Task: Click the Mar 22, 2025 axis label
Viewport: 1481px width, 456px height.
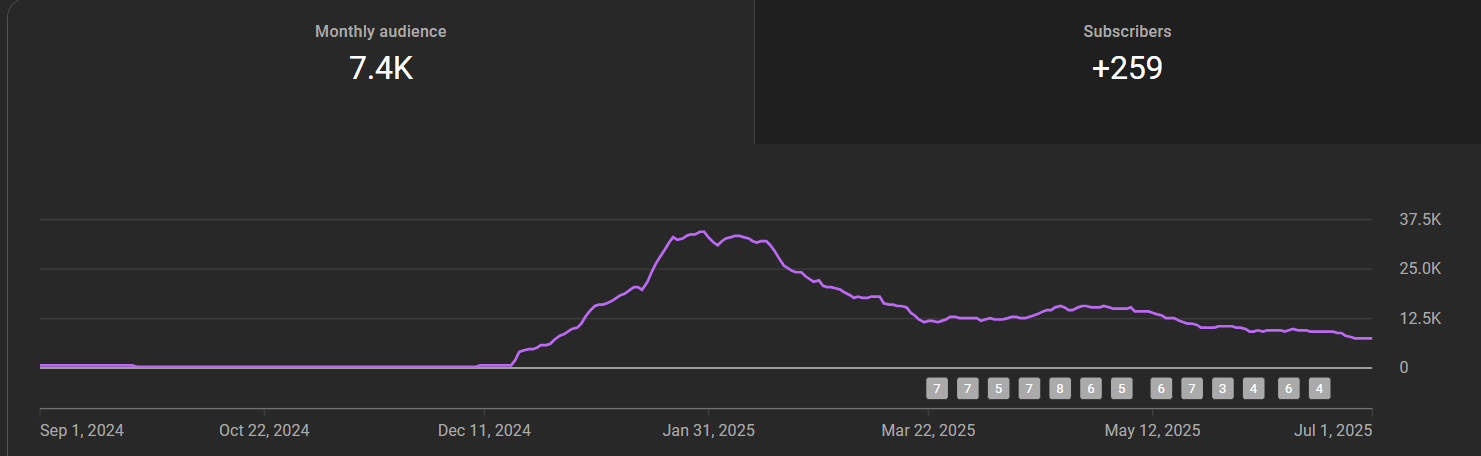Action: click(928, 431)
